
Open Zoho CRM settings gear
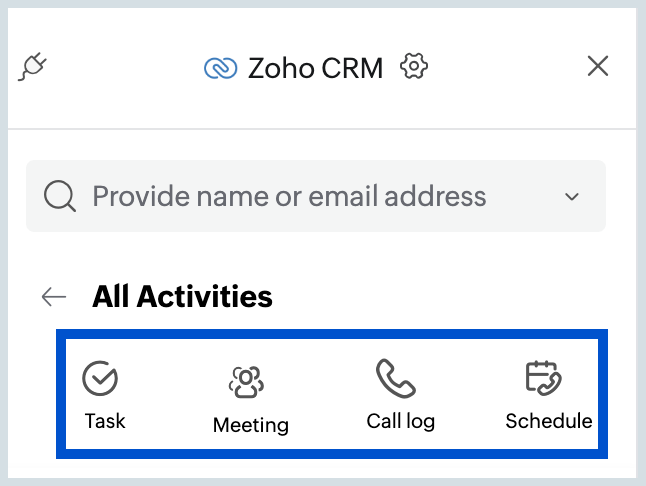click(414, 66)
